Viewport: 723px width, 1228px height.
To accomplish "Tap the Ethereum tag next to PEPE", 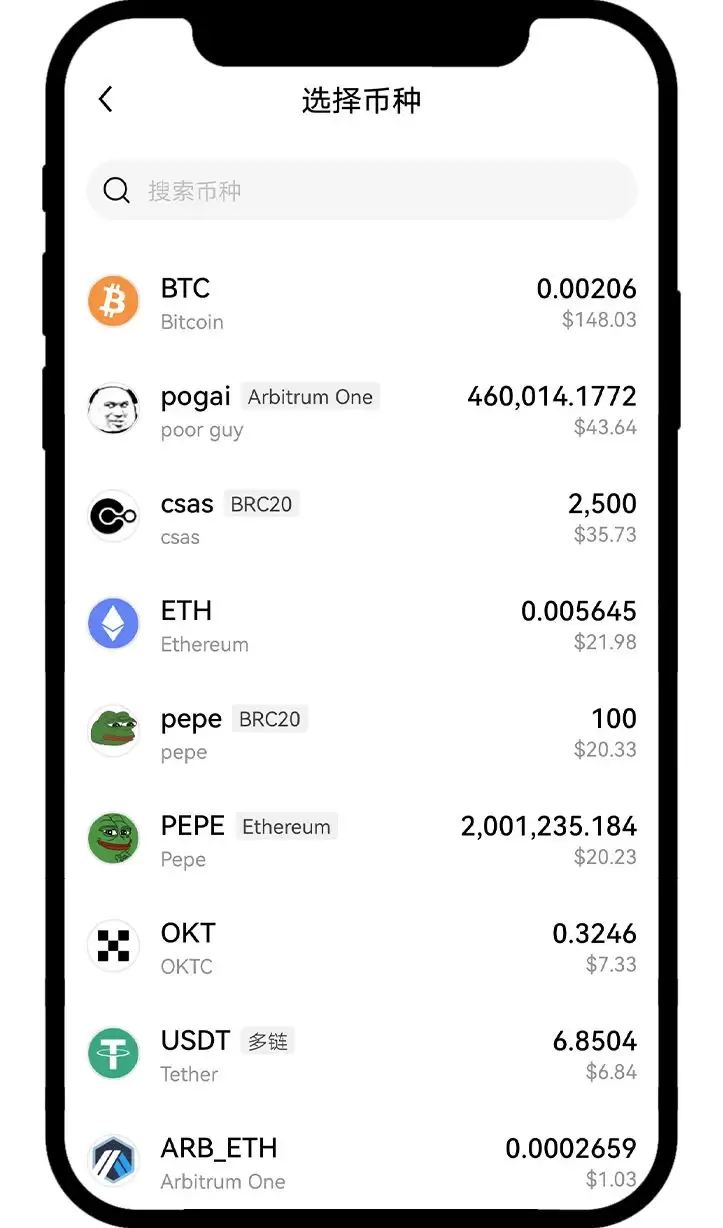I will [x=286, y=827].
